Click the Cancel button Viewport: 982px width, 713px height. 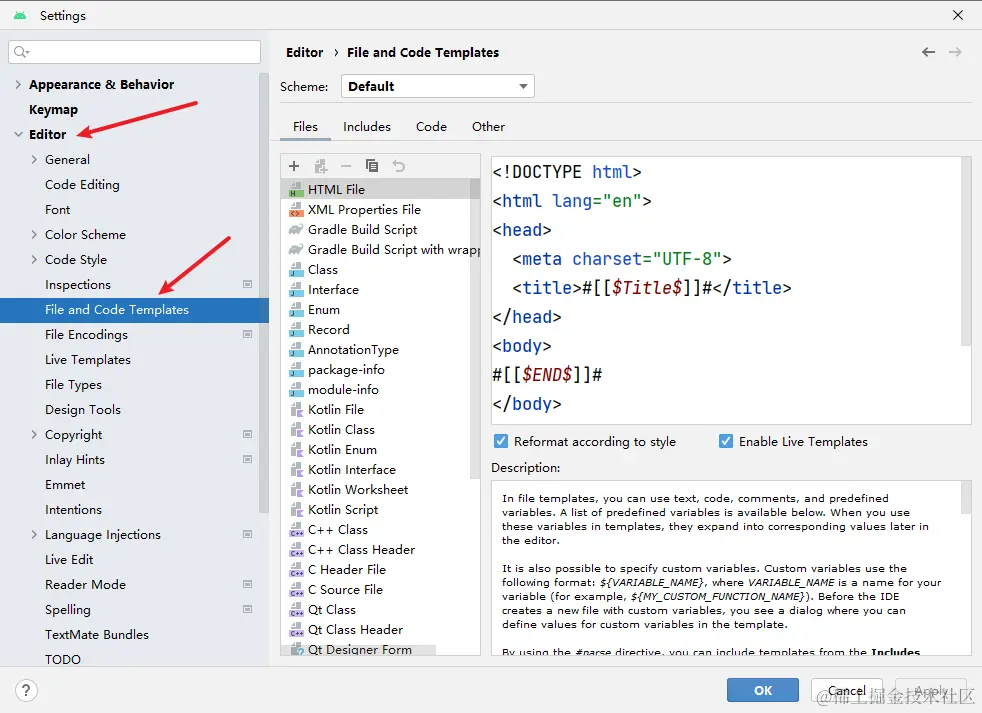847,690
